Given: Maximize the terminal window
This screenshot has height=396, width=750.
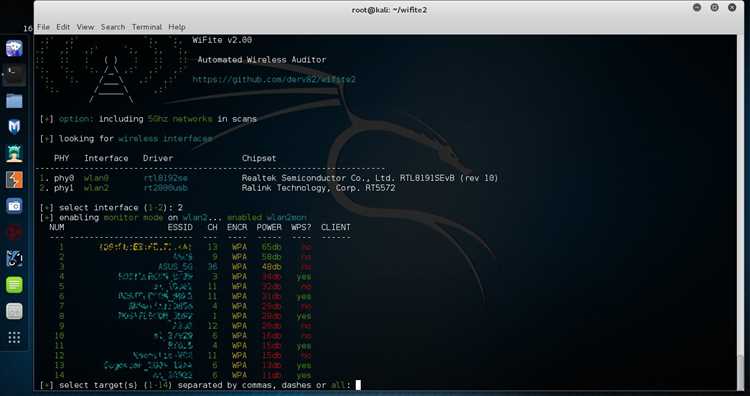Looking at the screenshot, I should click(x=715, y=8).
